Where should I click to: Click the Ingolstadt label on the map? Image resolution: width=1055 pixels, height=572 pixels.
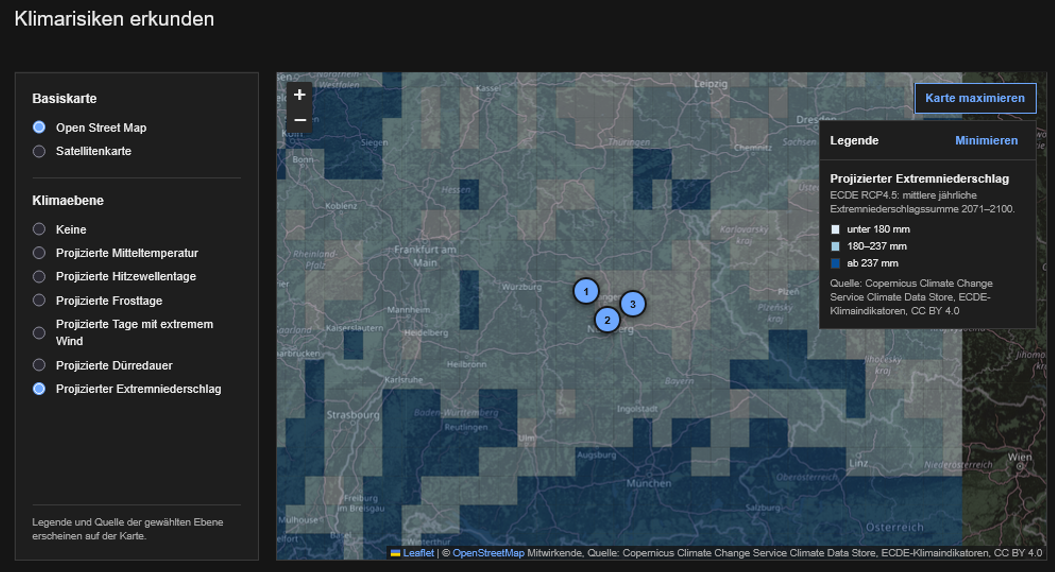[x=637, y=408]
